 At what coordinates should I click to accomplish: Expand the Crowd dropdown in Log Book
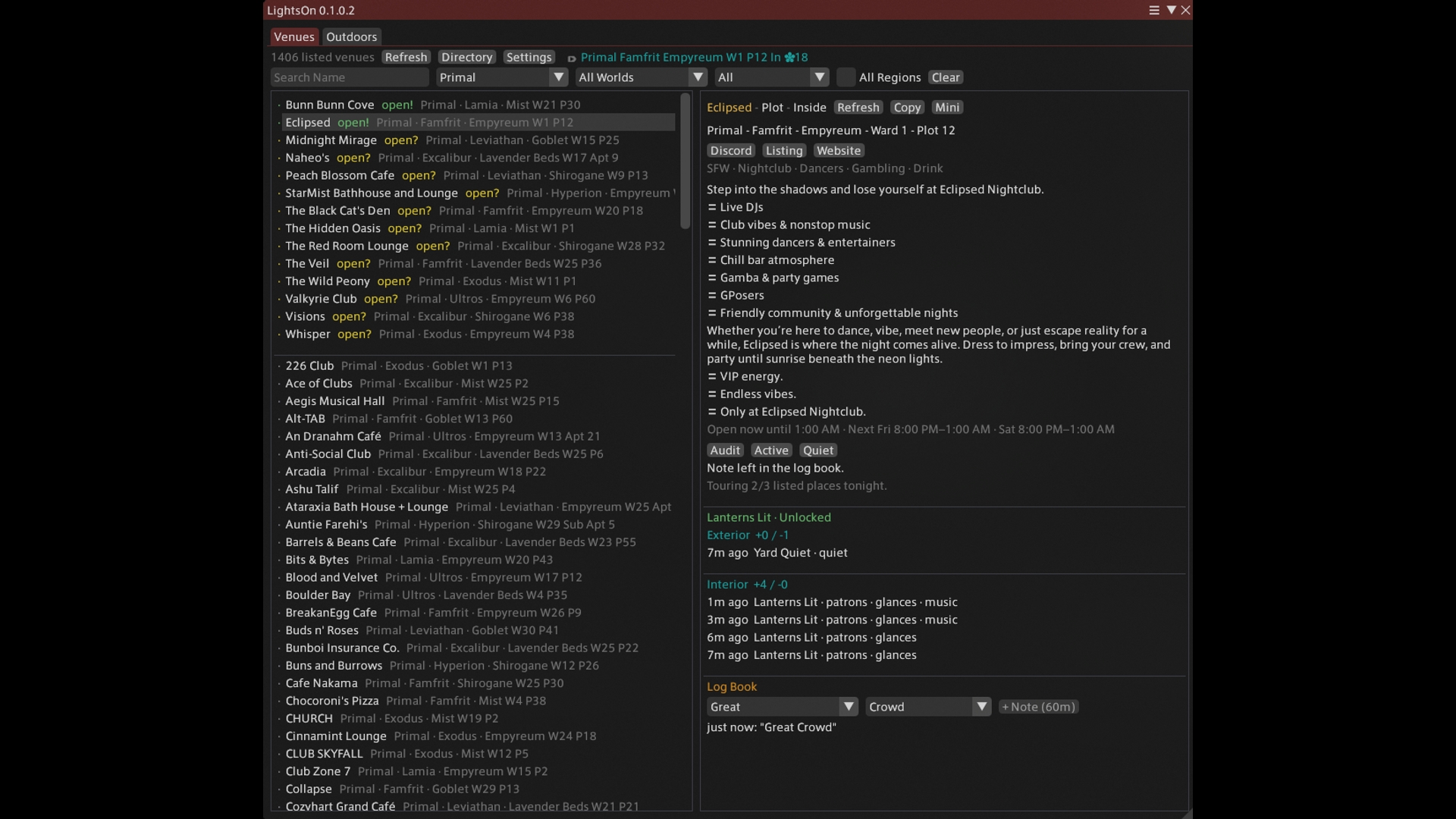[x=928, y=707]
